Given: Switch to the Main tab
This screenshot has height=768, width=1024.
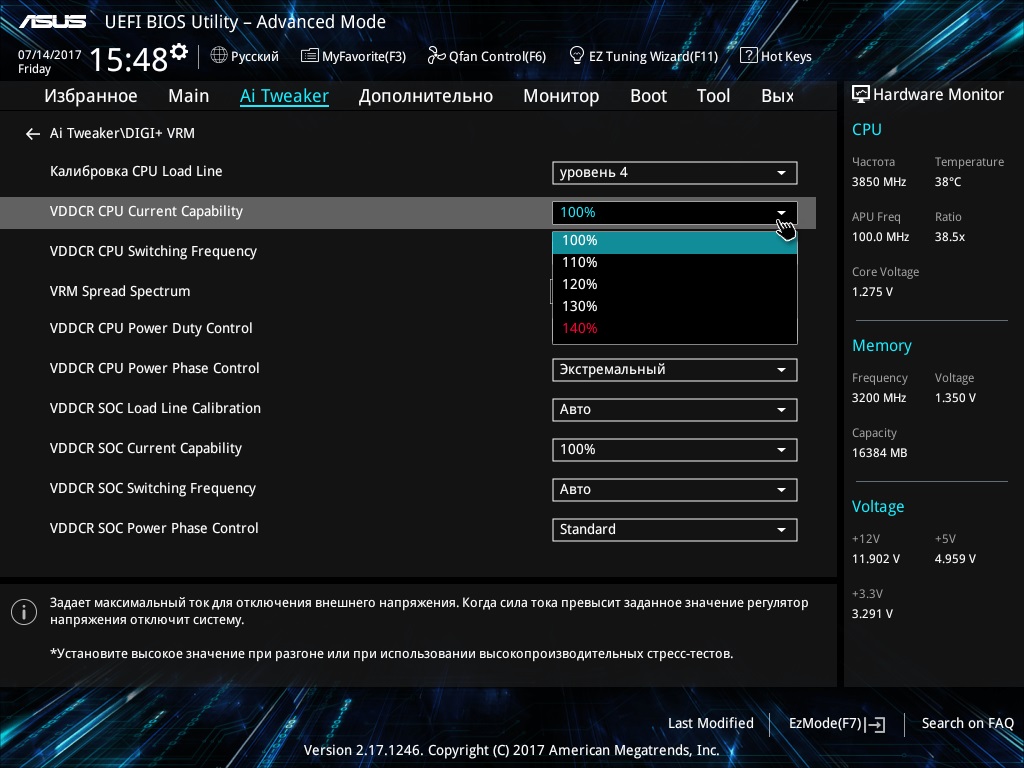Looking at the screenshot, I should 189,96.
